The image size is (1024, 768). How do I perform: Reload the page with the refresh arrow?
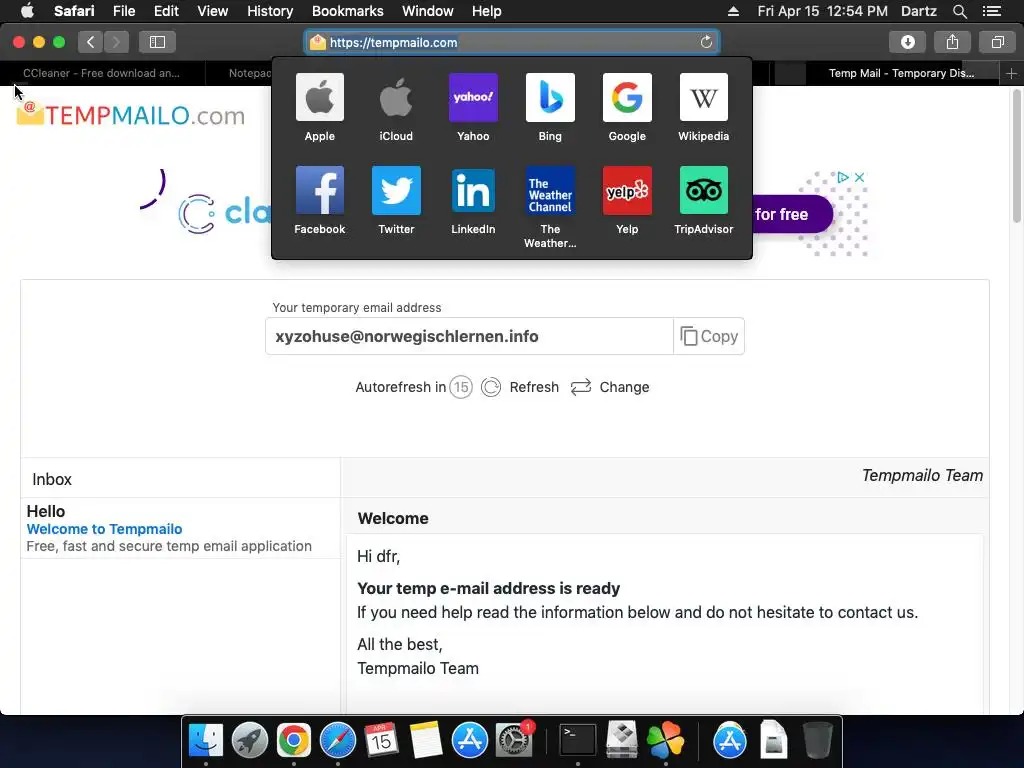tap(706, 42)
